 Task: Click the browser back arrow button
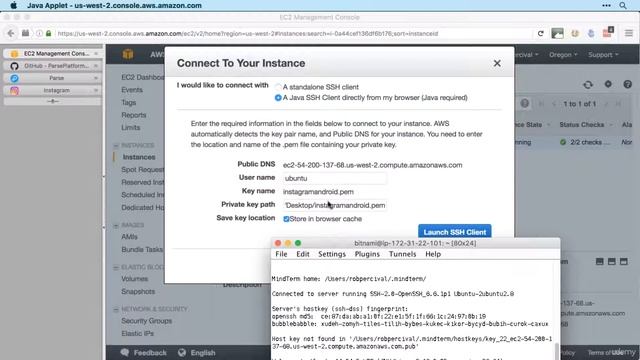pos(11,33)
